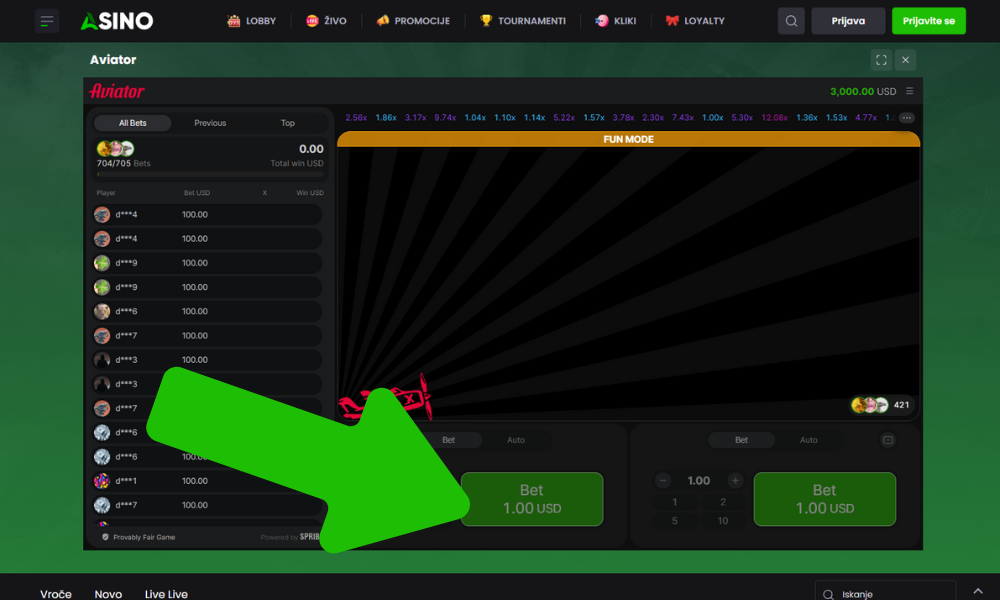The width and height of the screenshot is (1000, 600).
Task: Open TOURNAMENTI page
Action: 522,21
